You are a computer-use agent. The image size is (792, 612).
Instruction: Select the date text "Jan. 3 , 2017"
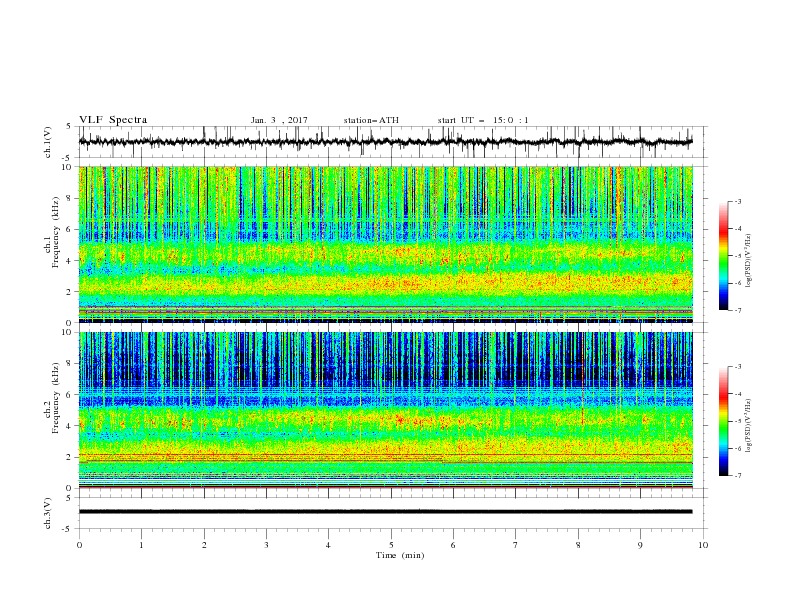279,120
